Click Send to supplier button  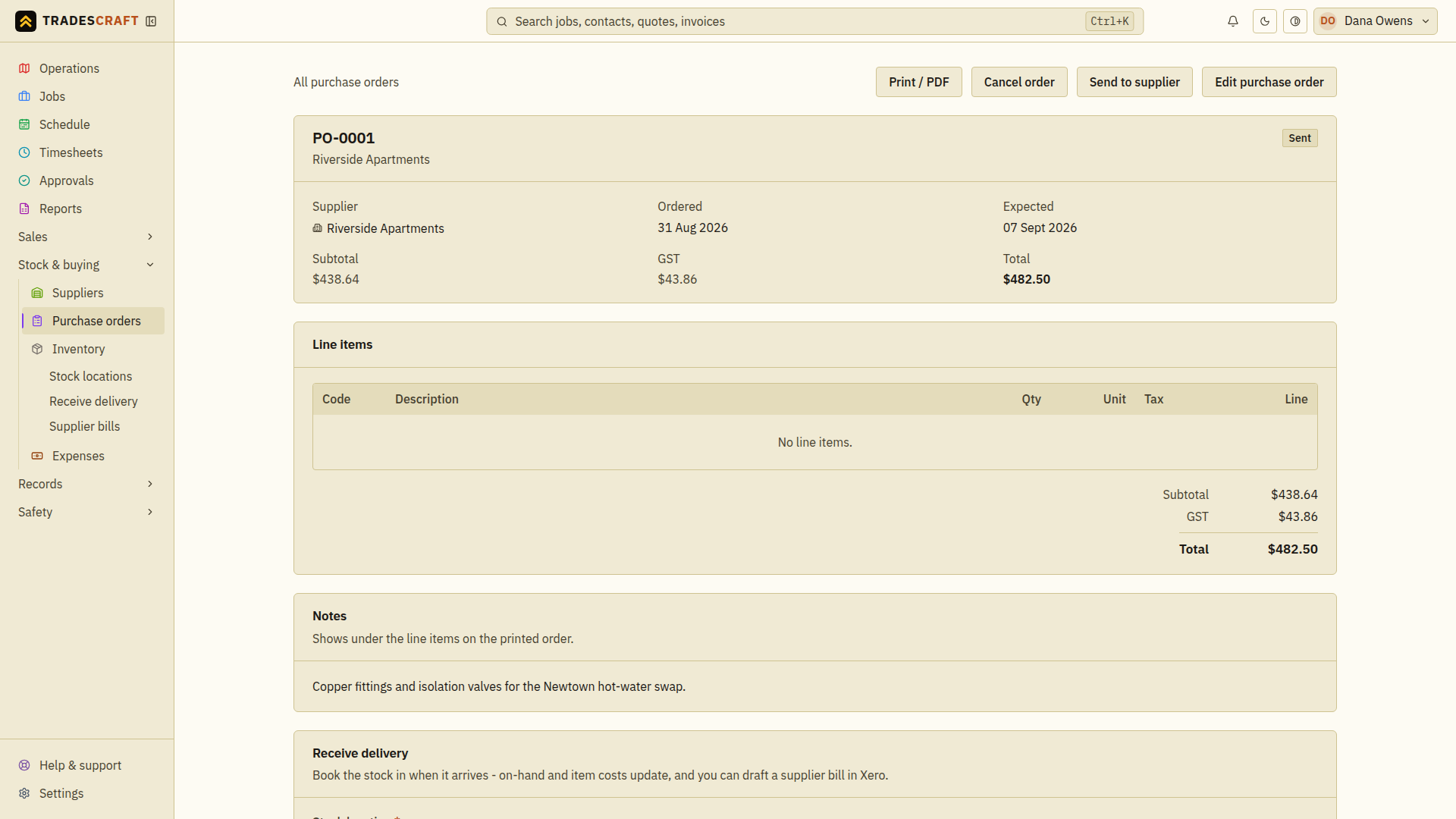point(1134,82)
